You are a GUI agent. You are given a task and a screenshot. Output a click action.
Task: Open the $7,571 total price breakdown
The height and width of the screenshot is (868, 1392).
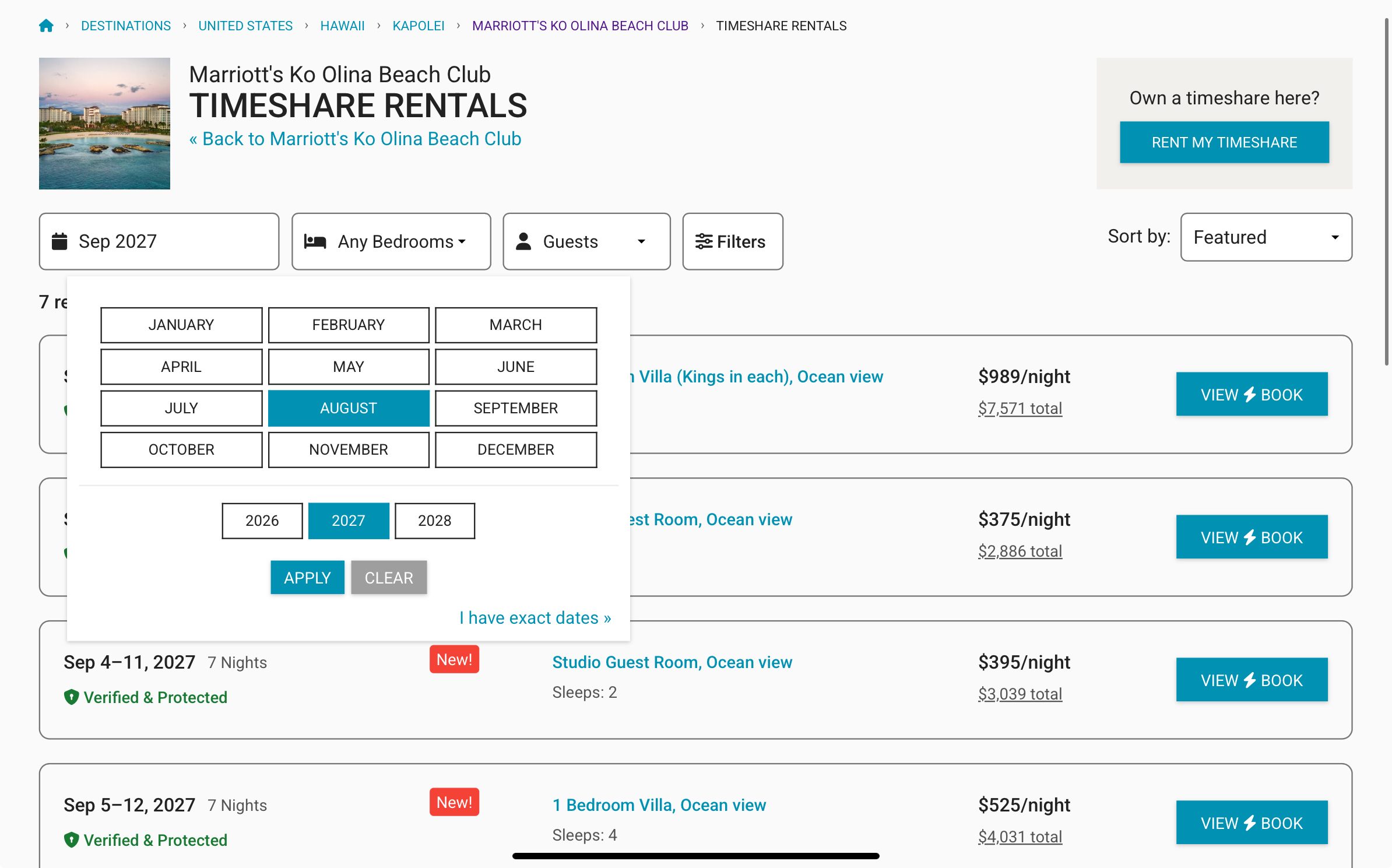coord(1020,408)
